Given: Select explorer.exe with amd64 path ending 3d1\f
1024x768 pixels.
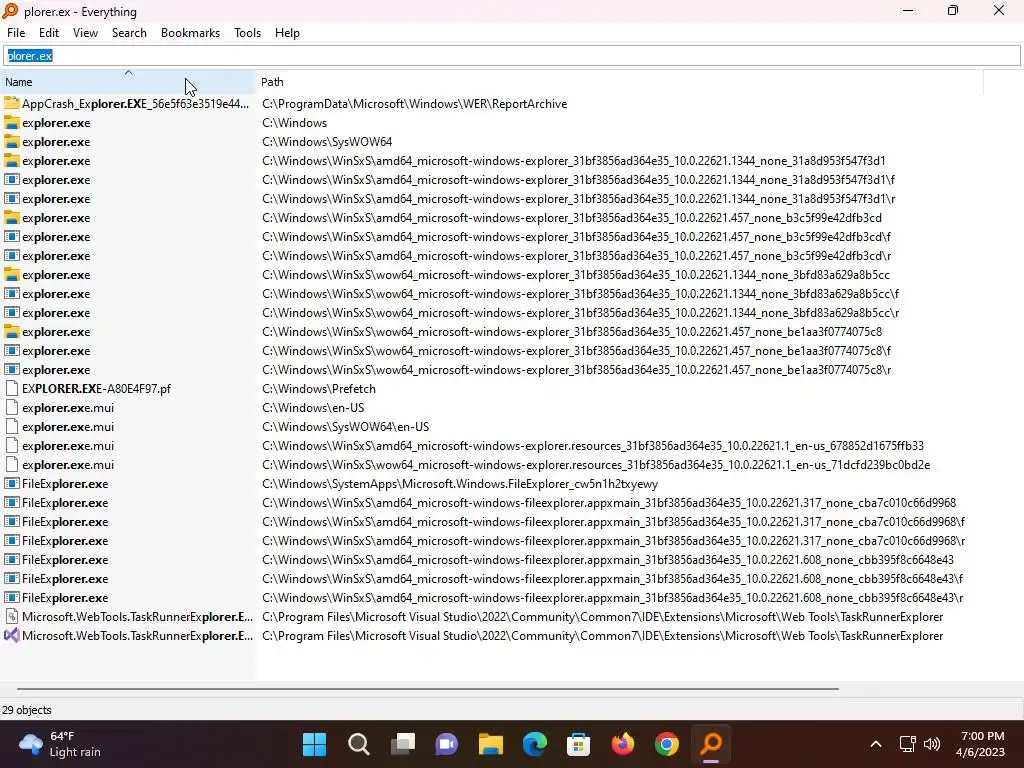Looking at the screenshot, I should (56, 180).
